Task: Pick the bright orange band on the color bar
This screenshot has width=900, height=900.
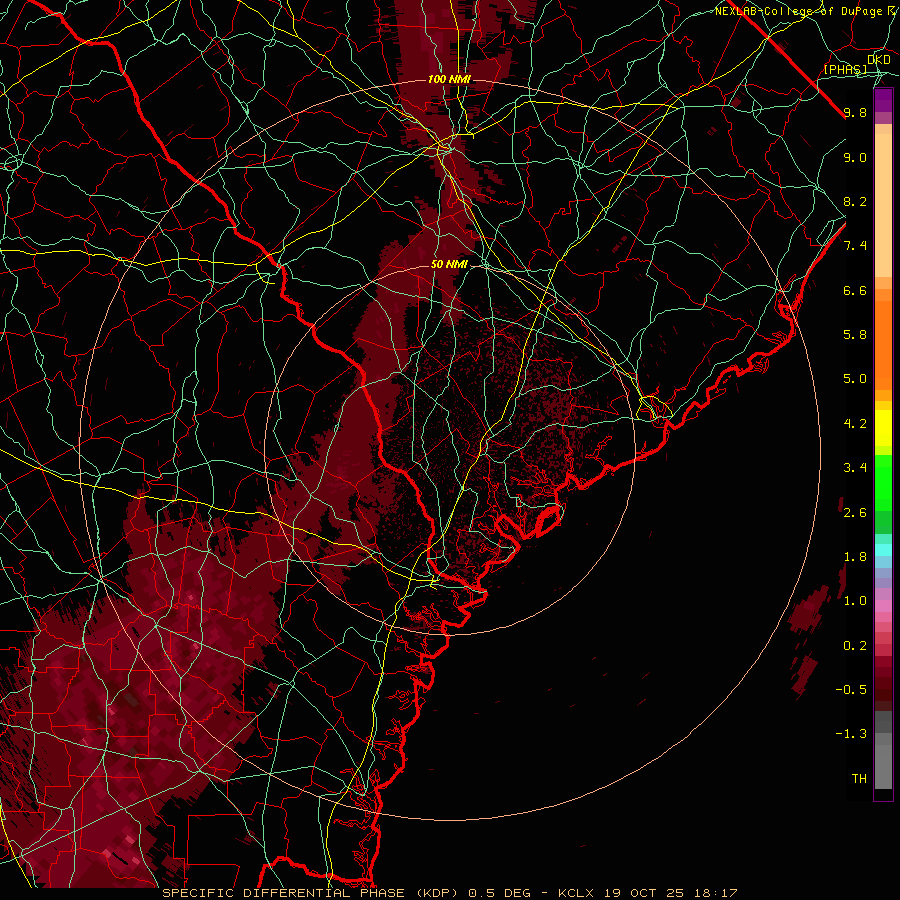Action: [x=883, y=346]
